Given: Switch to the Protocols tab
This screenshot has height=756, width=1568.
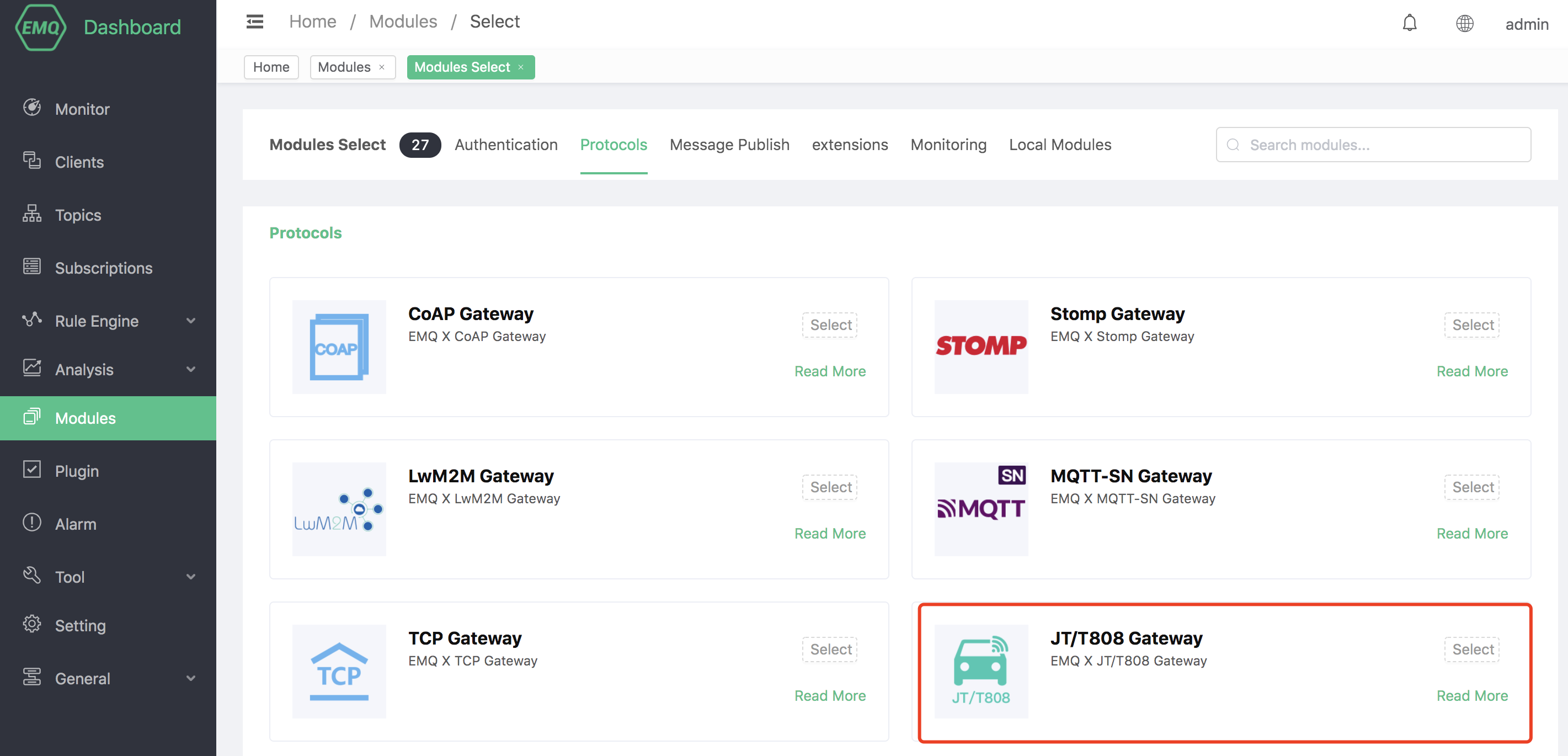Looking at the screenshot, I should [x=614, y=145].
